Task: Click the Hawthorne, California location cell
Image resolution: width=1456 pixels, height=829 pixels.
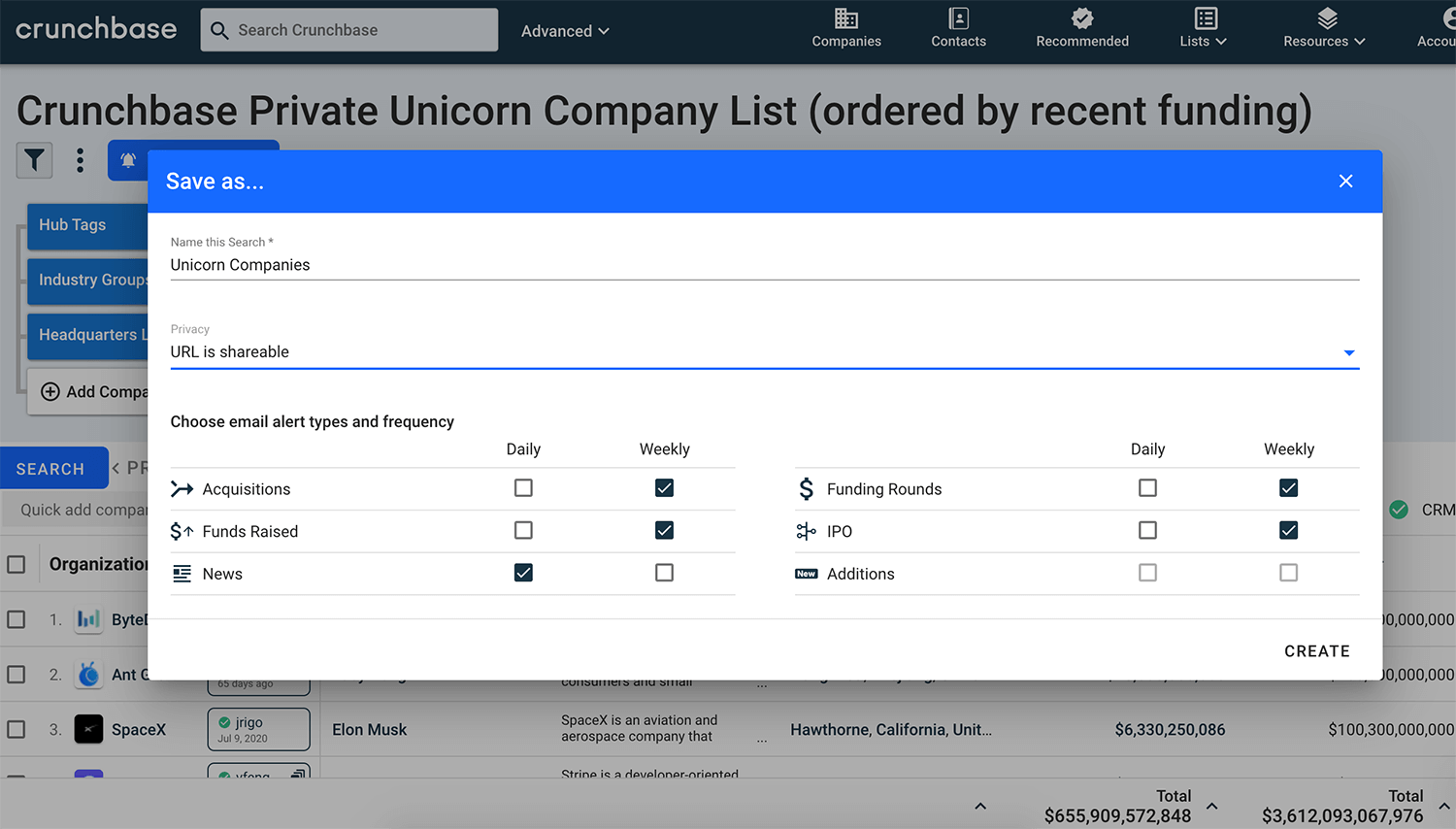Action: [891, 729]
